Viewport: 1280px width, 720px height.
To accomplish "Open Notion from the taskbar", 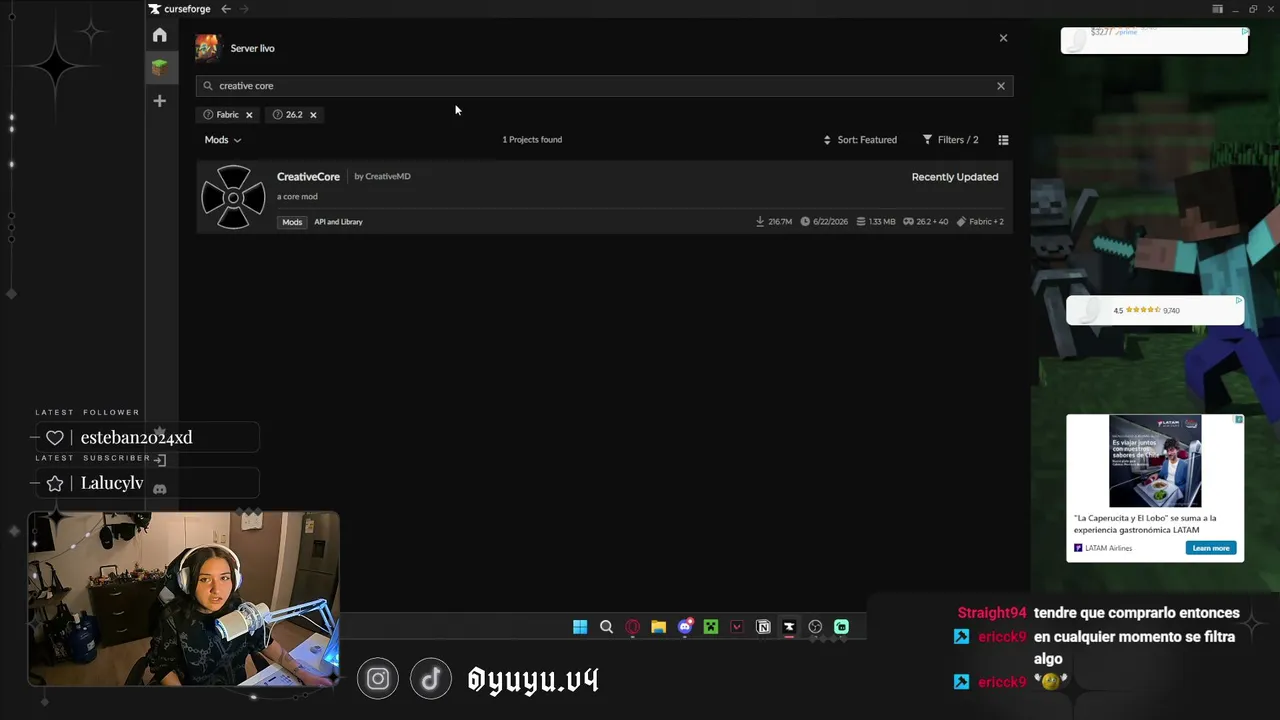I will pos(763,627).
